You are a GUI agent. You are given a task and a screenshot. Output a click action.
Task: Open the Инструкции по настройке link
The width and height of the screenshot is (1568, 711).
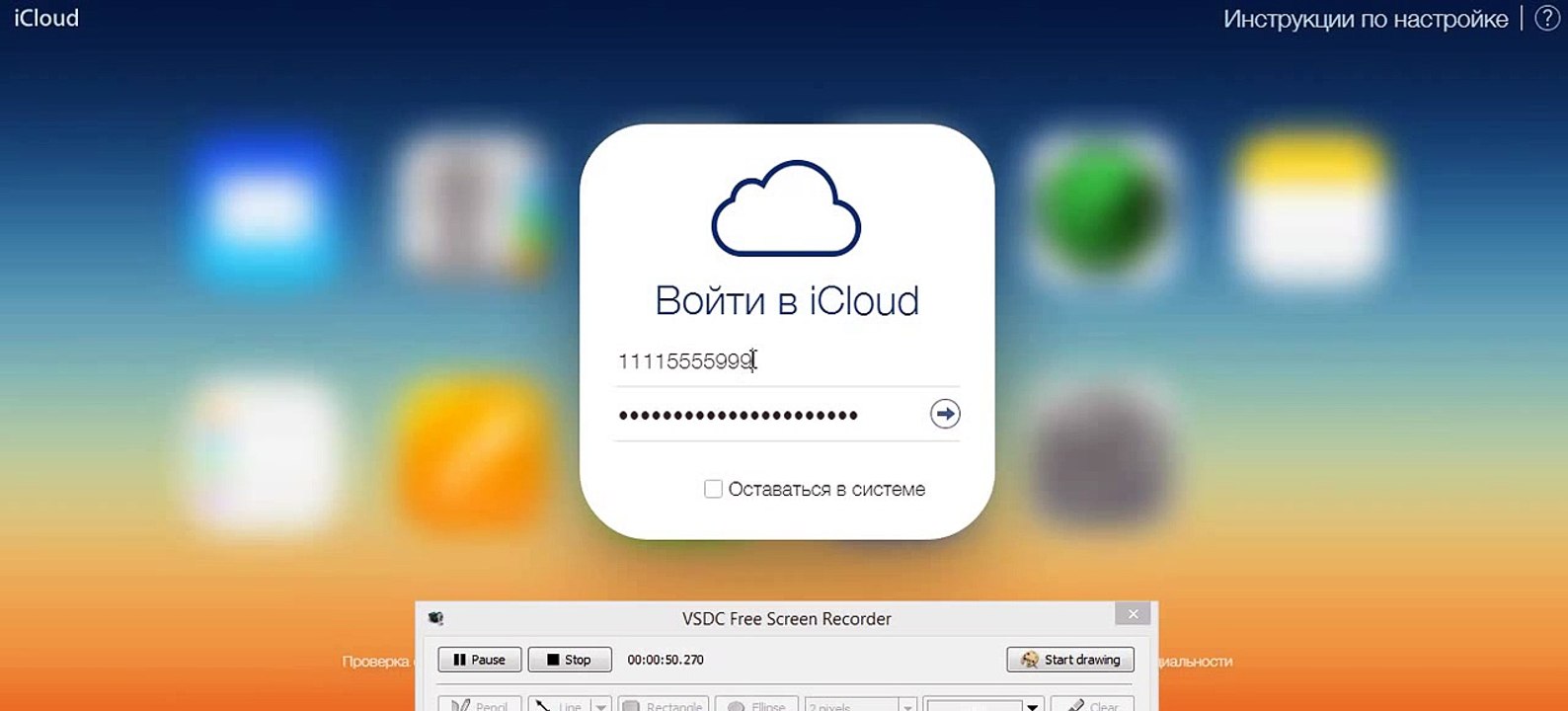[x=1366, y=19]
